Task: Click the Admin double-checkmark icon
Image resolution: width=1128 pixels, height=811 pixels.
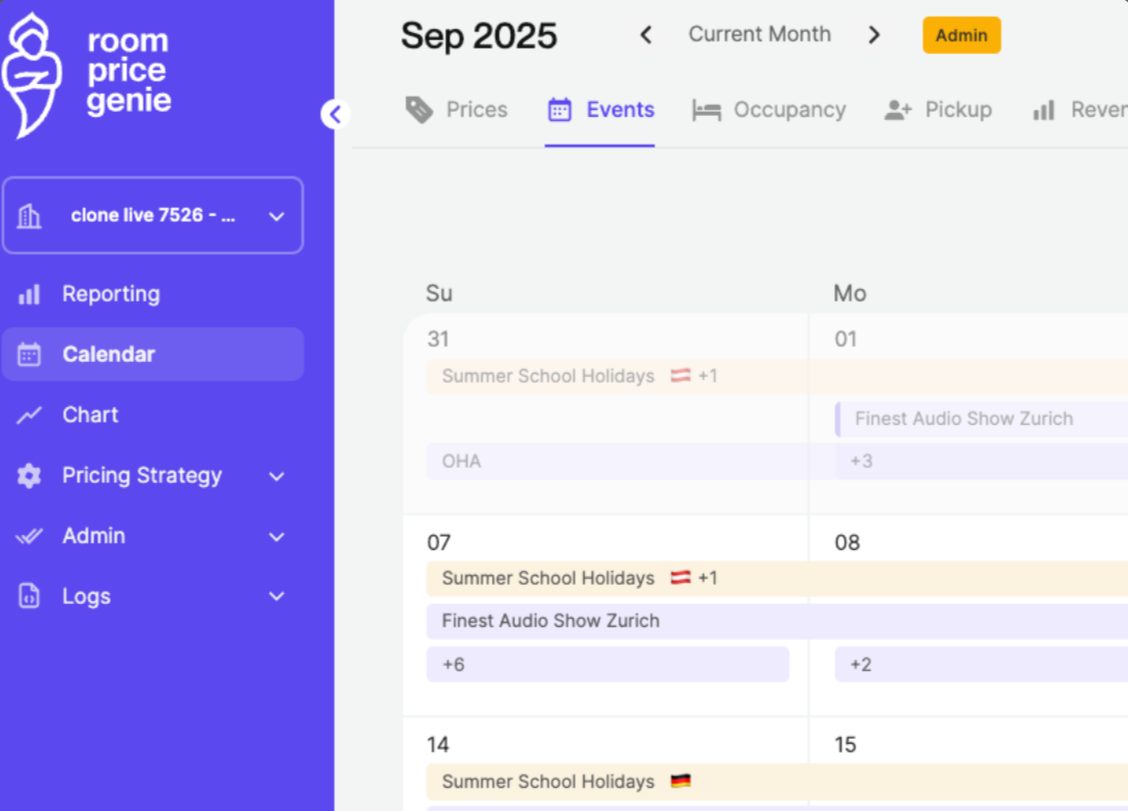Action: point(29,537)
